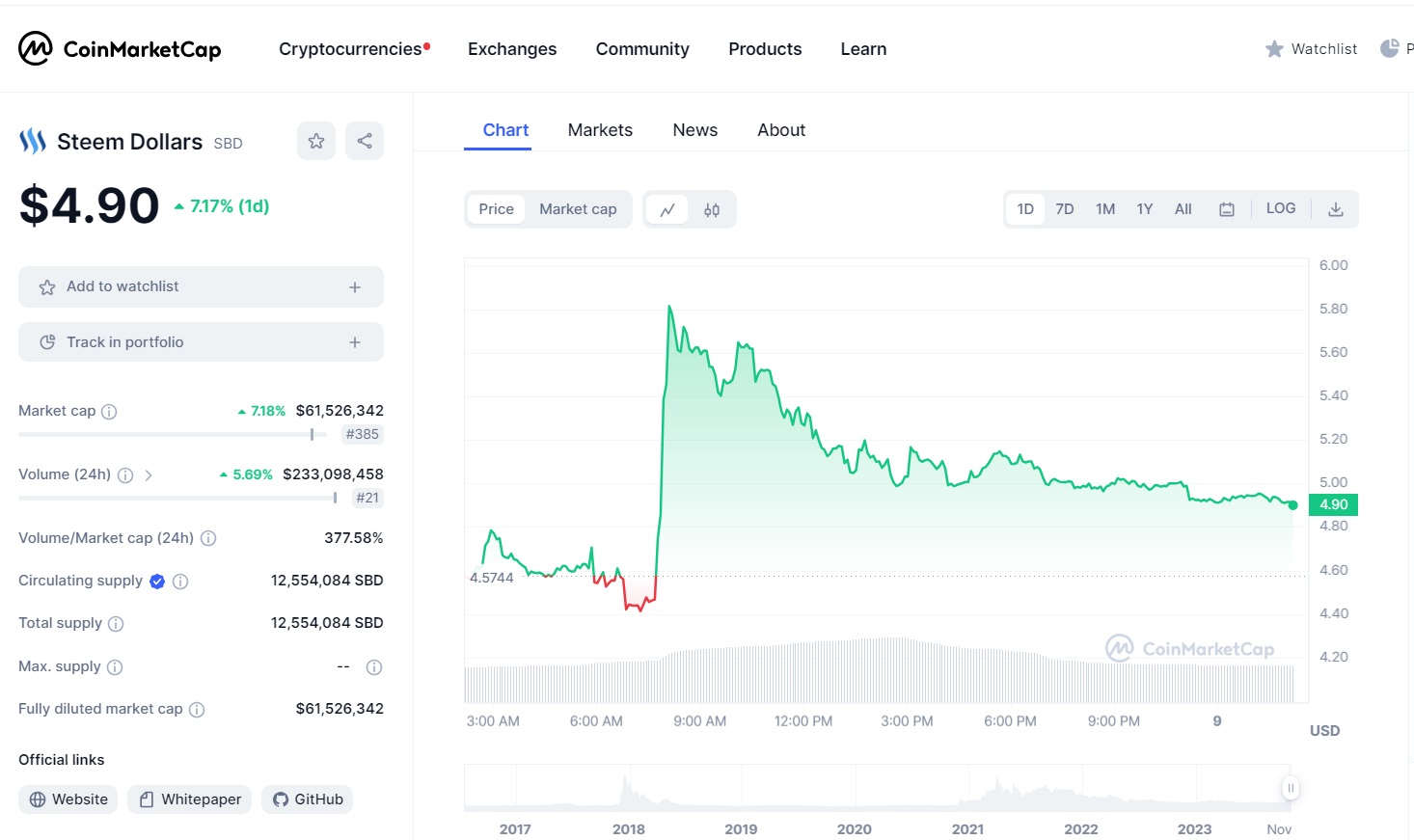The height and width of the screenshot is (840, 1414).
Task: Click Track in portfolio button
Action: 201,342
